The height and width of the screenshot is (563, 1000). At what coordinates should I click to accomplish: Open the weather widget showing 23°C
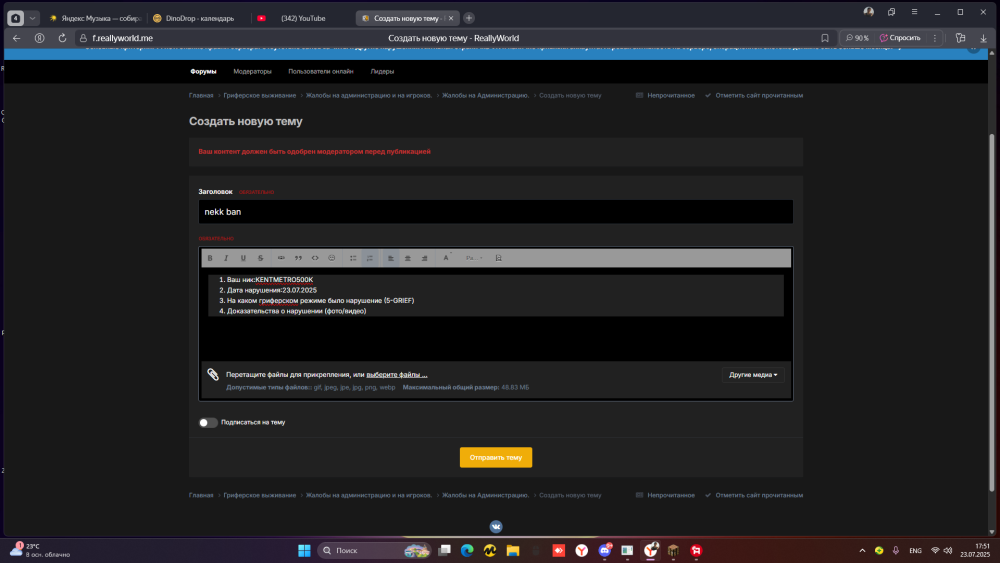(x=40, y=550)
